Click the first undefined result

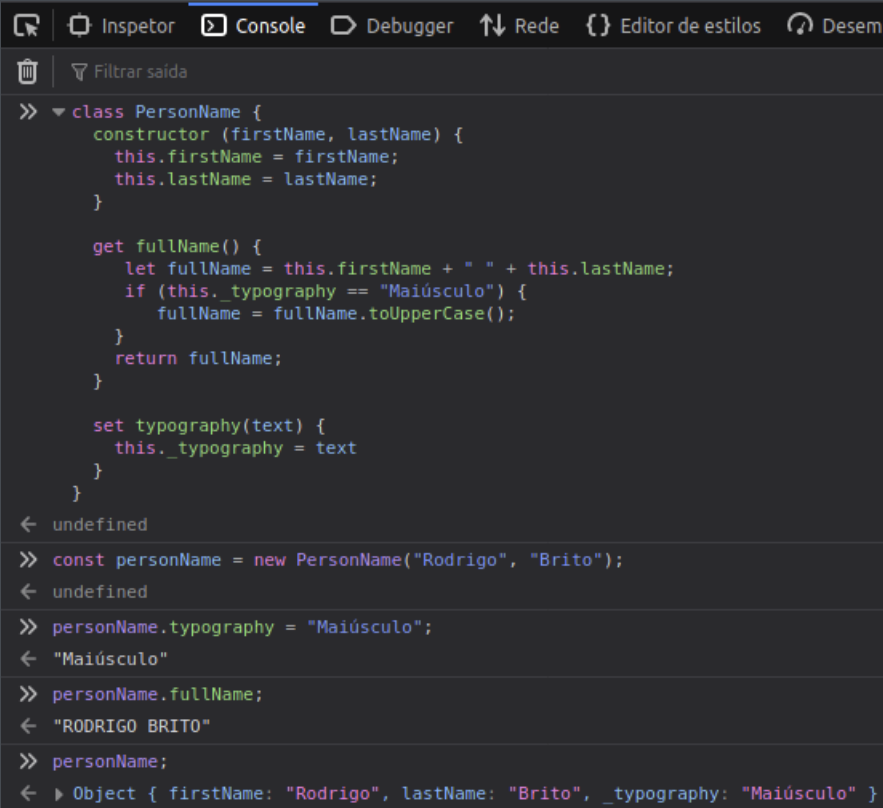click(x=99, y=524)
